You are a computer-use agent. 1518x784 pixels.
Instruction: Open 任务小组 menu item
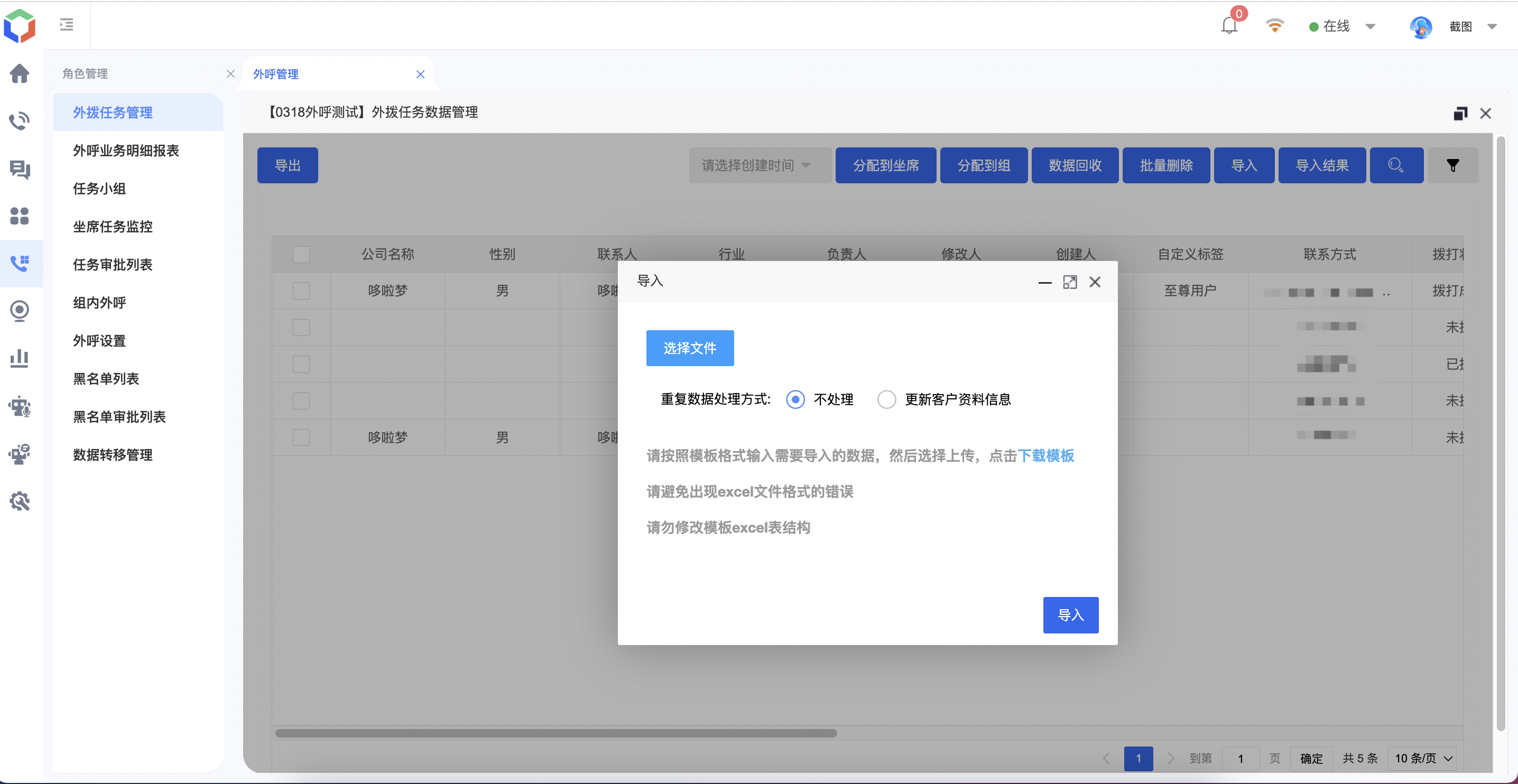(x=138, y=189)
